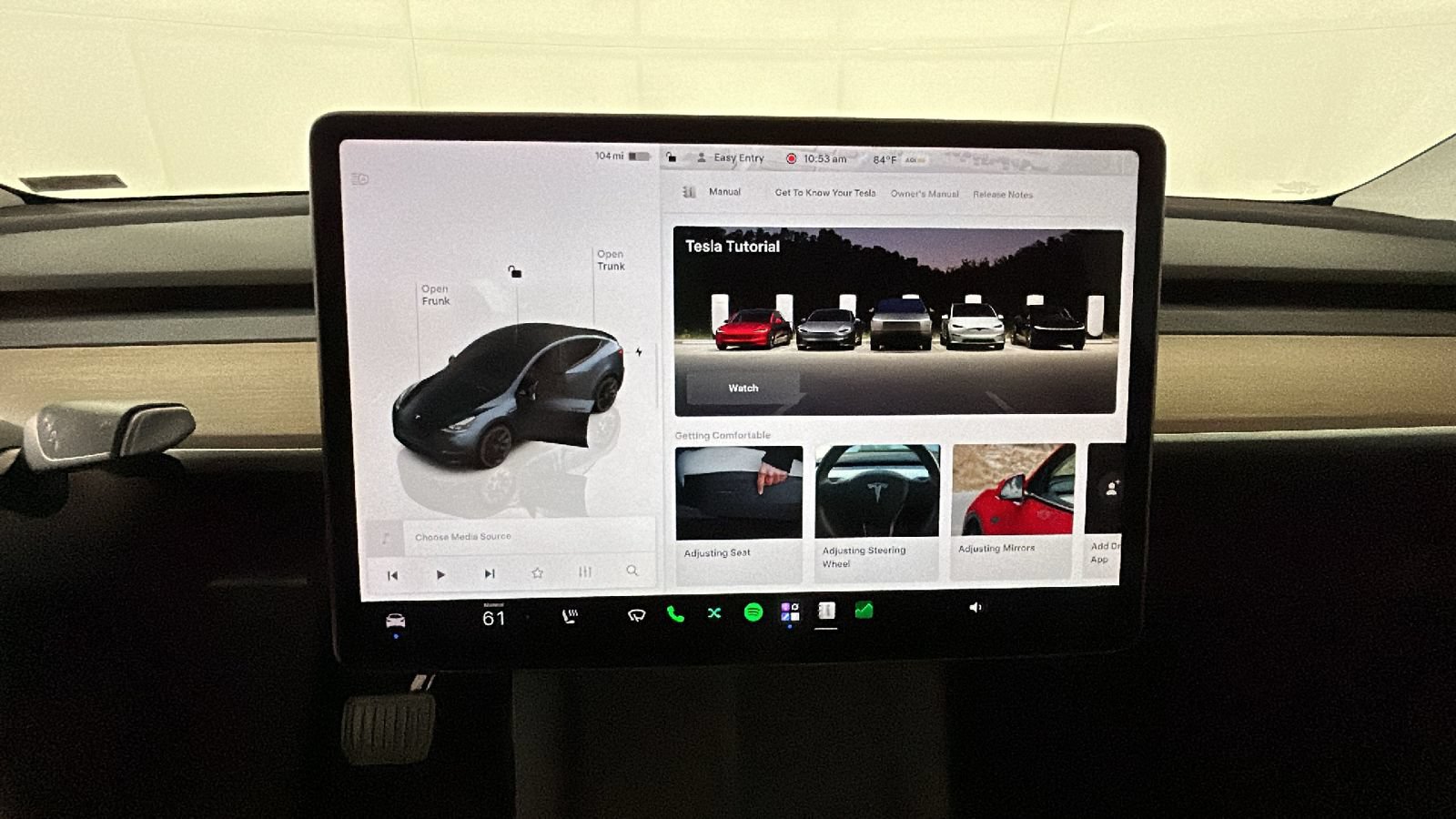Activate the windshield wiper control
1456x819 pixels.
[x=636, y=615]
